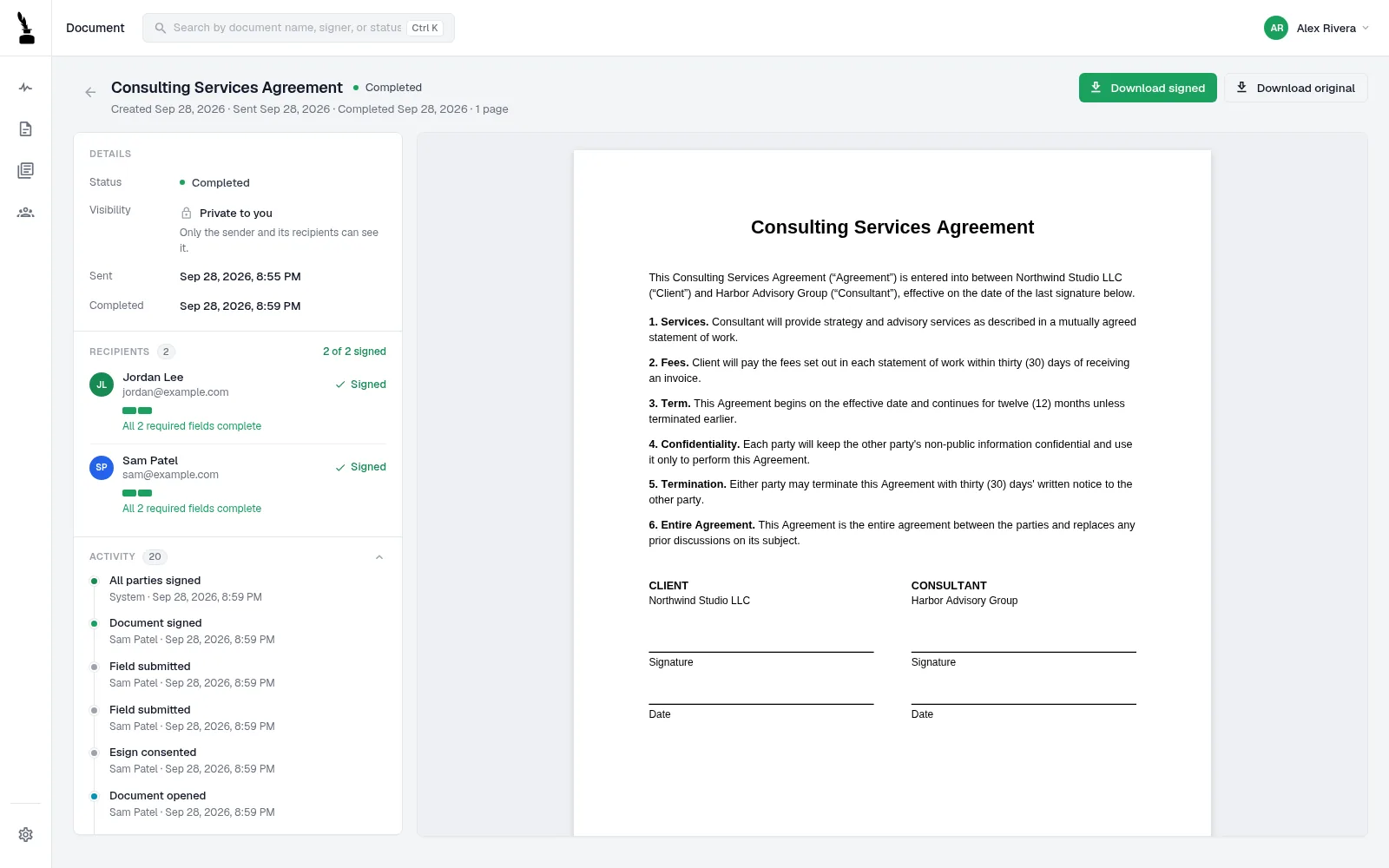
Task: Click Jordan Lee's Signed status
Action: [361, 385]
